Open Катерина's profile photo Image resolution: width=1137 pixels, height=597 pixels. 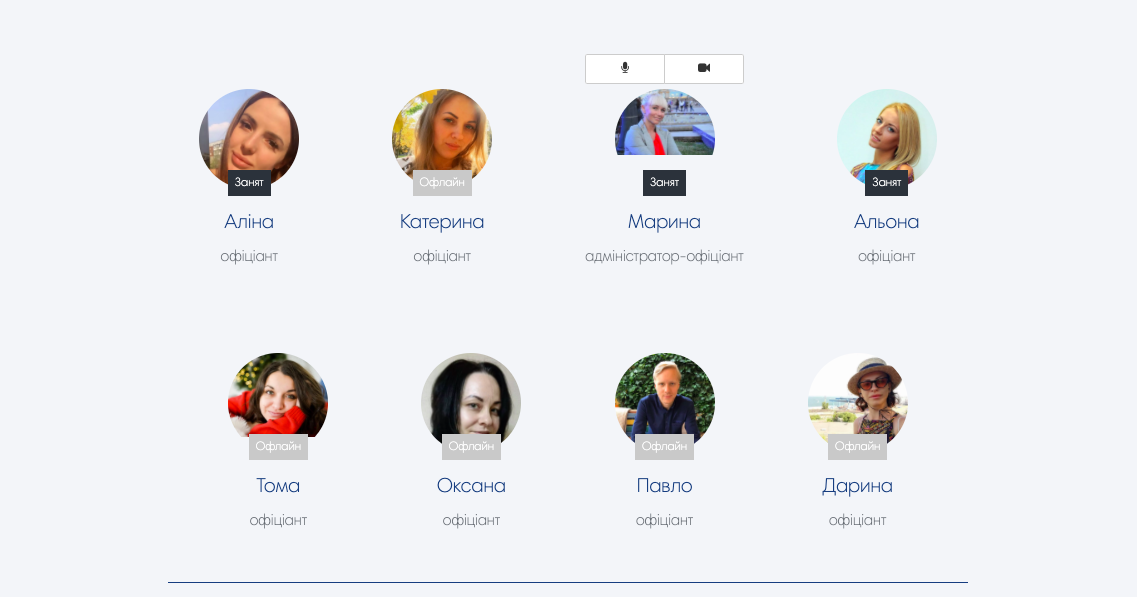[x=442, y=138]
